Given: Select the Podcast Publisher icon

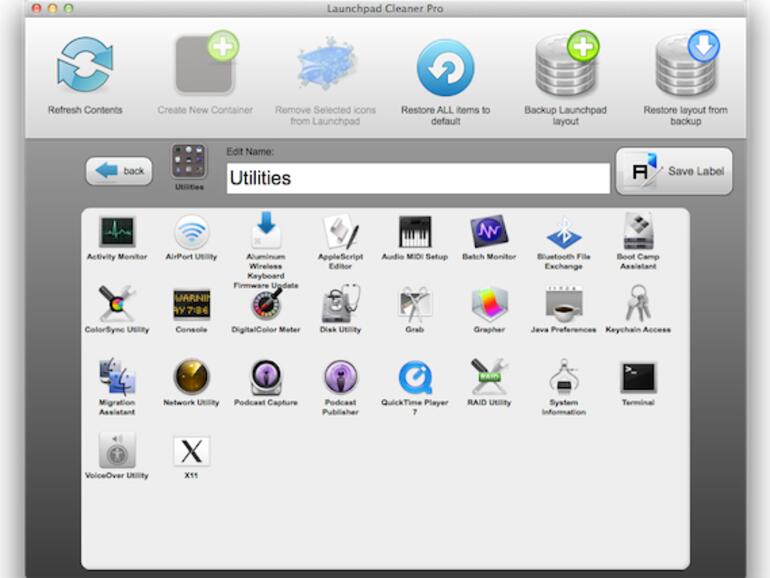Looking at the screenshot, I should point(340,377).
